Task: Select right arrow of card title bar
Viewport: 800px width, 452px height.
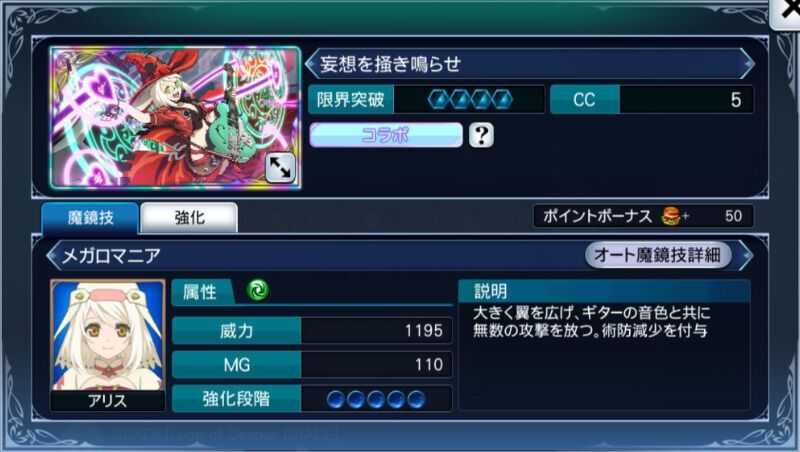Action: coord(747,64)
